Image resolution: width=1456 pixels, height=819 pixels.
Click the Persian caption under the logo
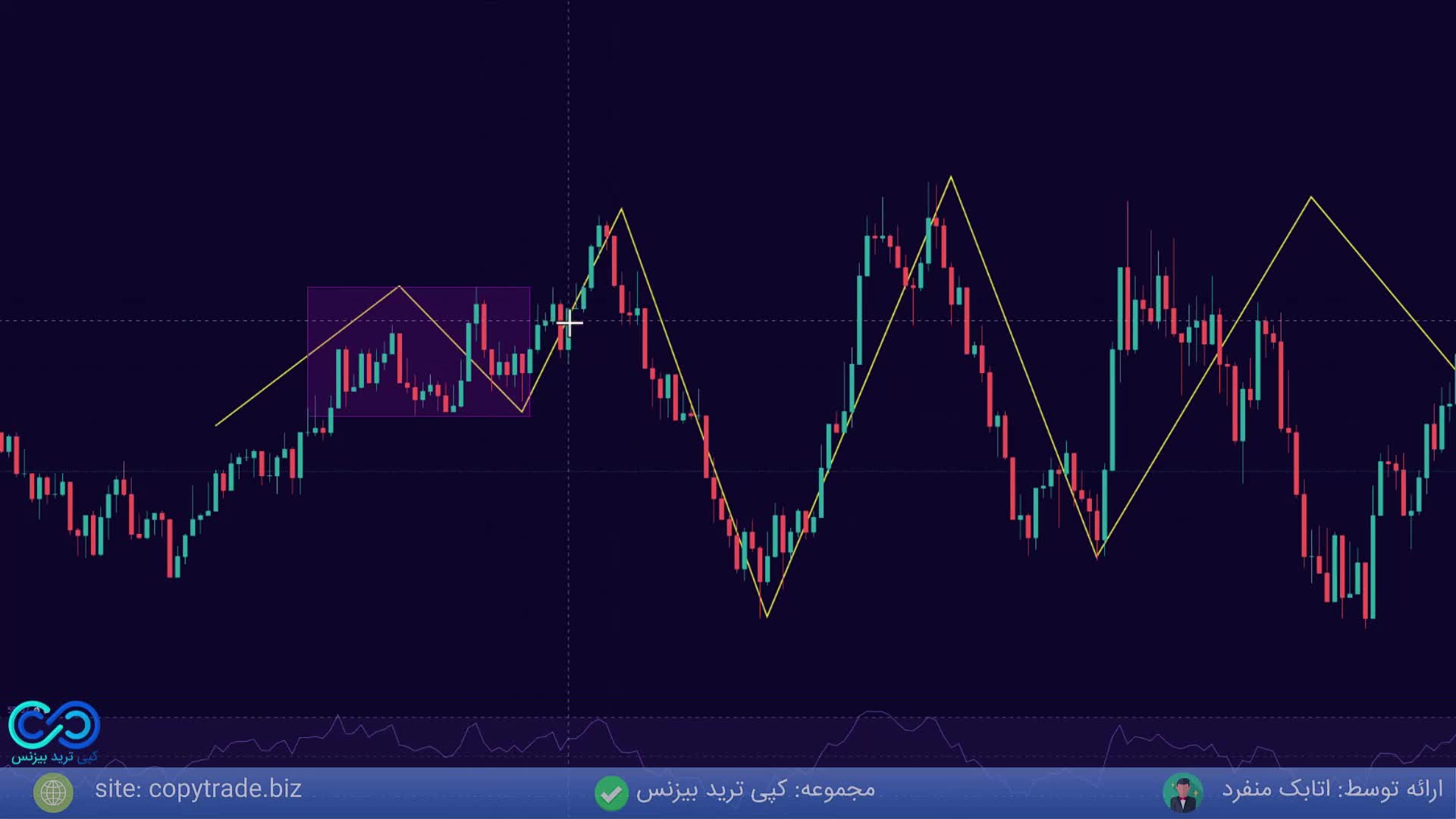54,757
